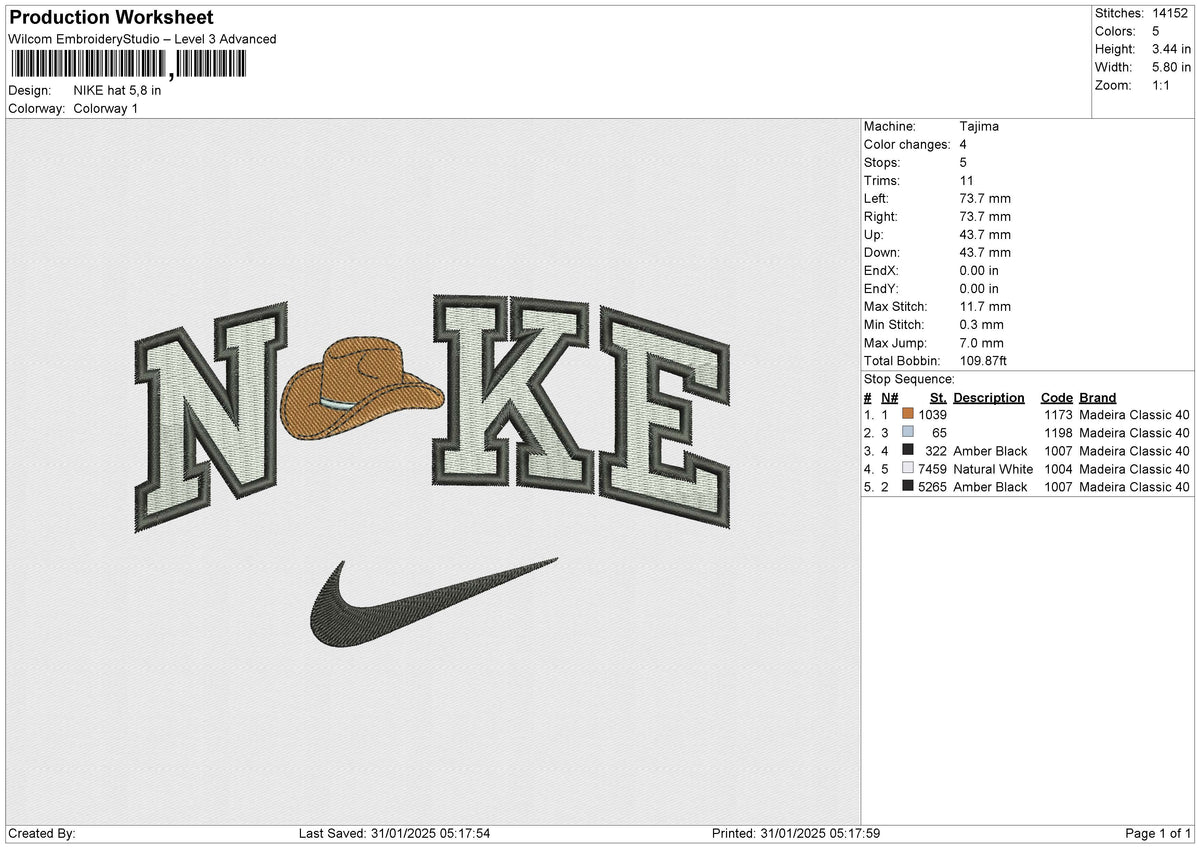Click 'Page 1 of 1' in the footer
Screen dimensions: 1200x848
point(1158,833)
